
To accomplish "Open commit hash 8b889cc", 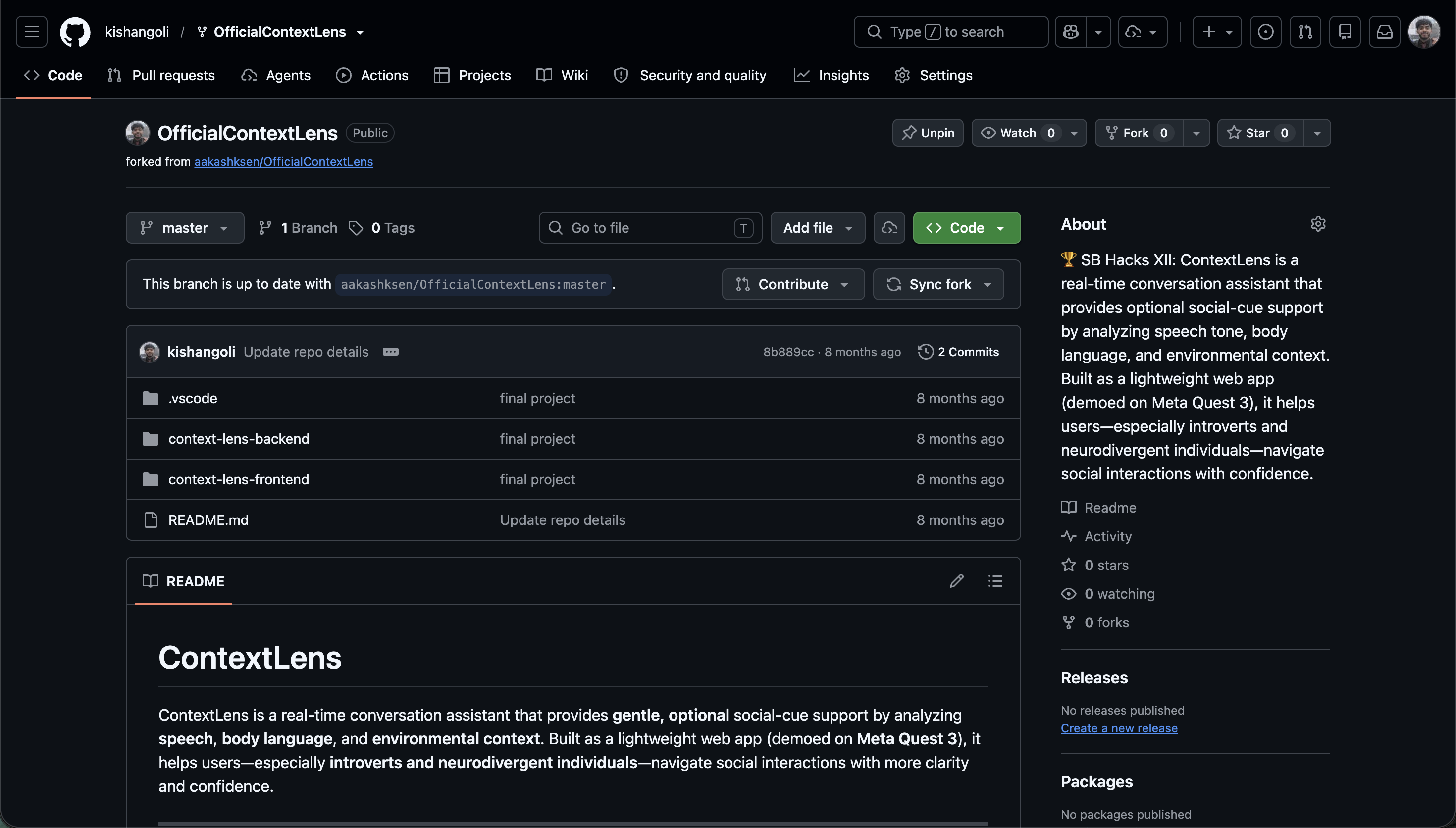I will pos(788,352).
